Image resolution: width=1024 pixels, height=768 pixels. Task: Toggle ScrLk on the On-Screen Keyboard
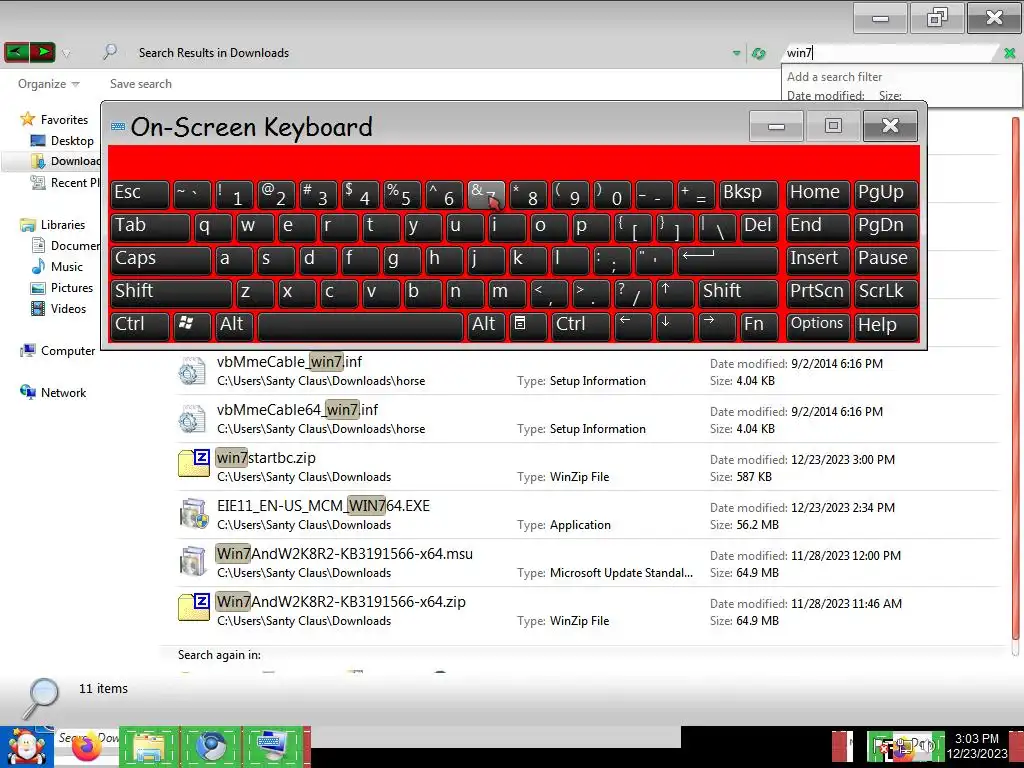886,292
